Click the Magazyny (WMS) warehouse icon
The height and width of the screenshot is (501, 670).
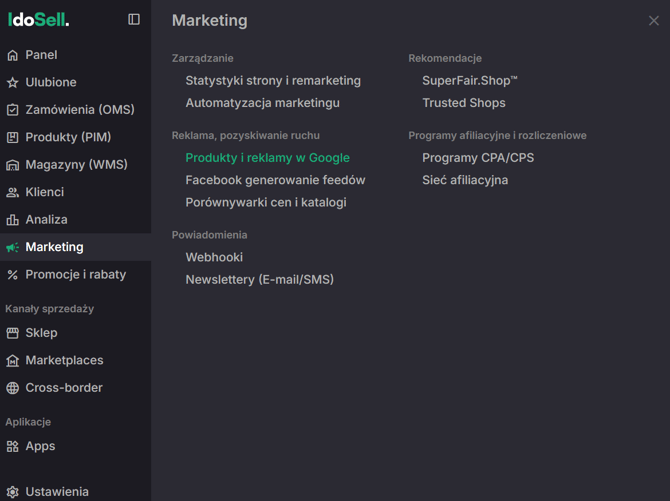13,165
